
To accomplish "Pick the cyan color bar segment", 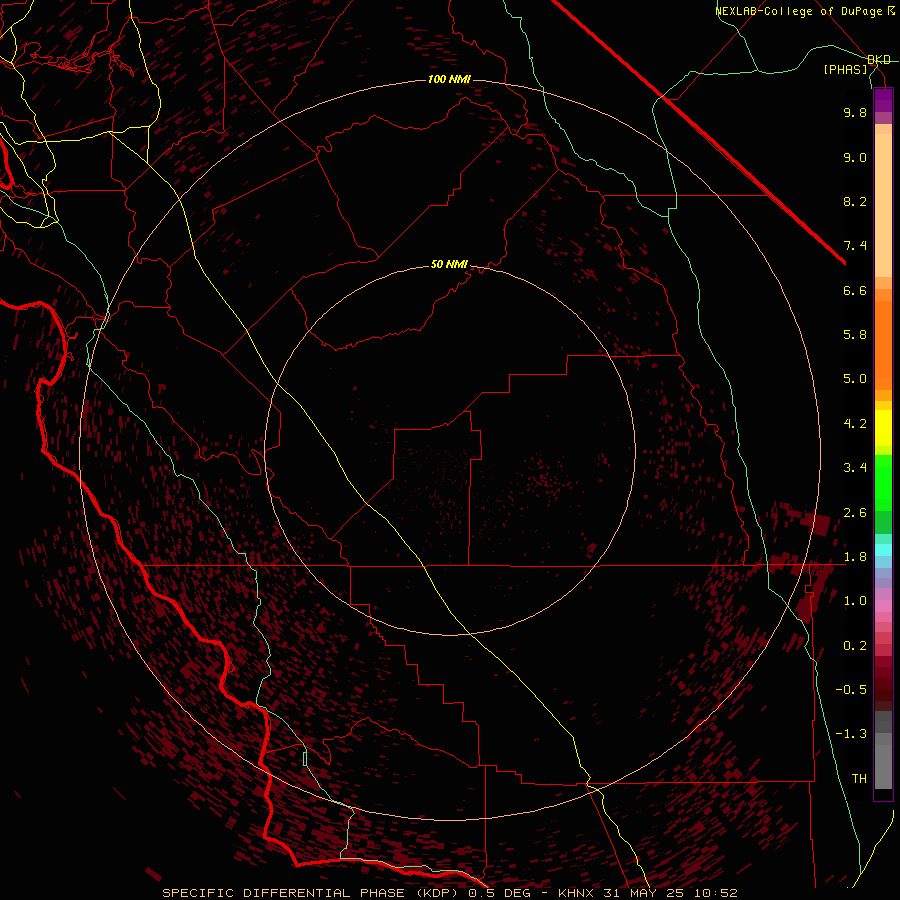I will click(883, 550).
